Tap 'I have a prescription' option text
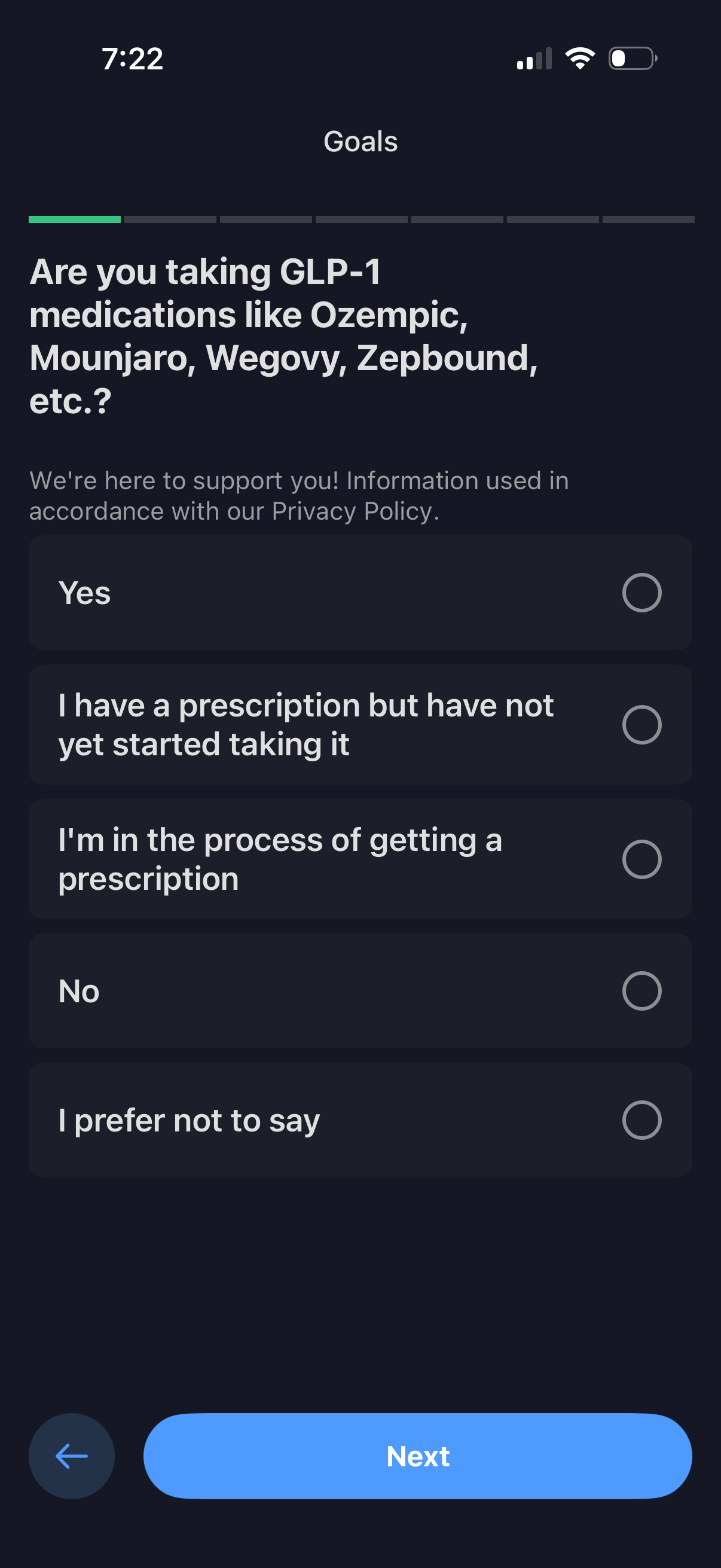This screenshot has height=1568, width=721. click(x=305, y=724)
